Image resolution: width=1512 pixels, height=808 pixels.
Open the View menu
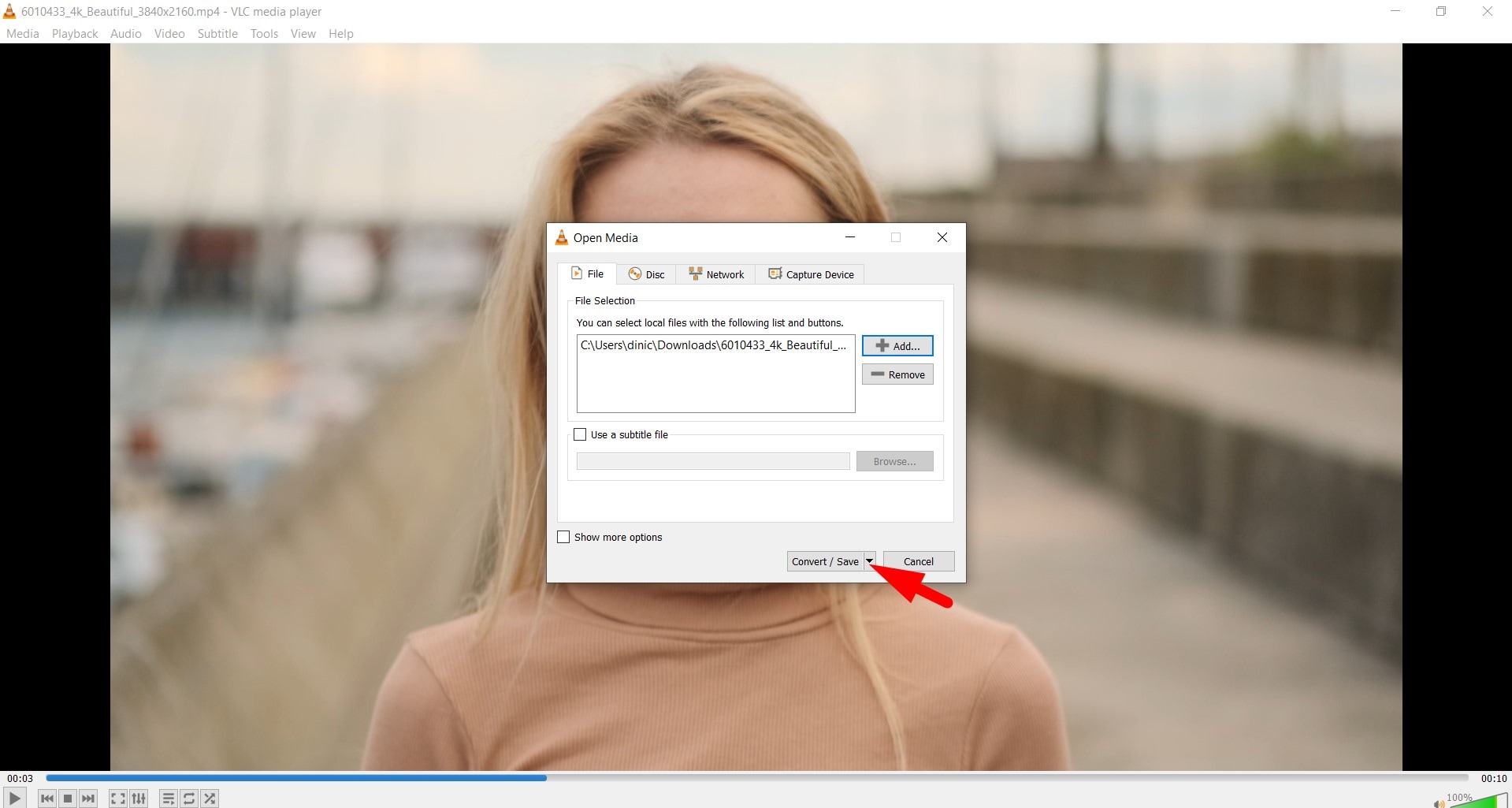pyautogui.click(x=303, y=34)
